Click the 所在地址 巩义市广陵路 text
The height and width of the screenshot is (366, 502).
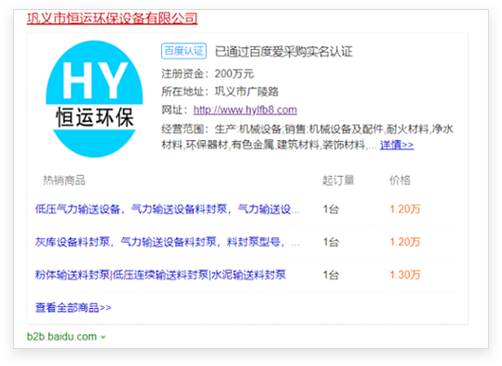coord(220,91)
